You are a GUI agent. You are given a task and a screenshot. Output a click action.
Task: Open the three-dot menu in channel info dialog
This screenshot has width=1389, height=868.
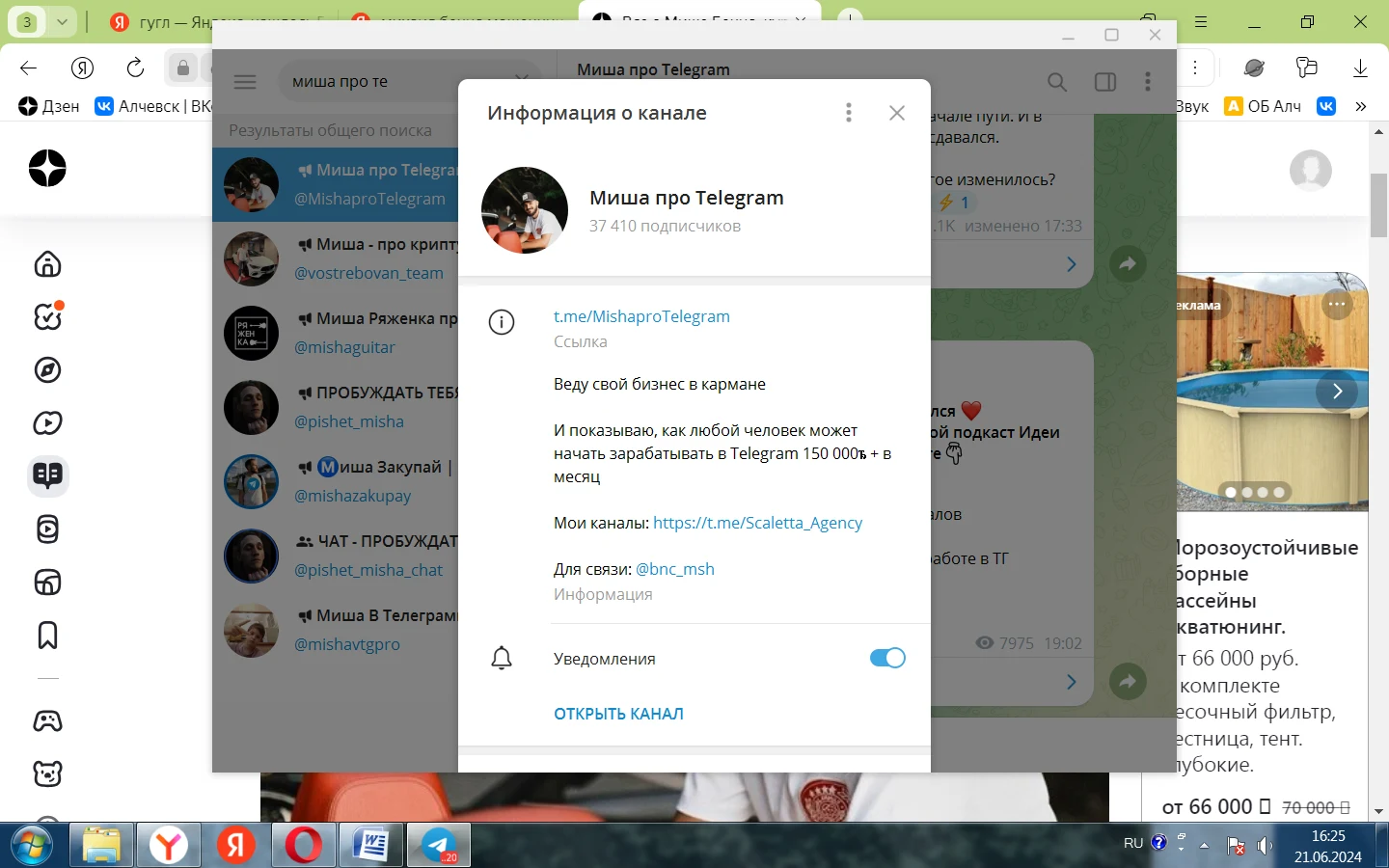coord(849,113)
